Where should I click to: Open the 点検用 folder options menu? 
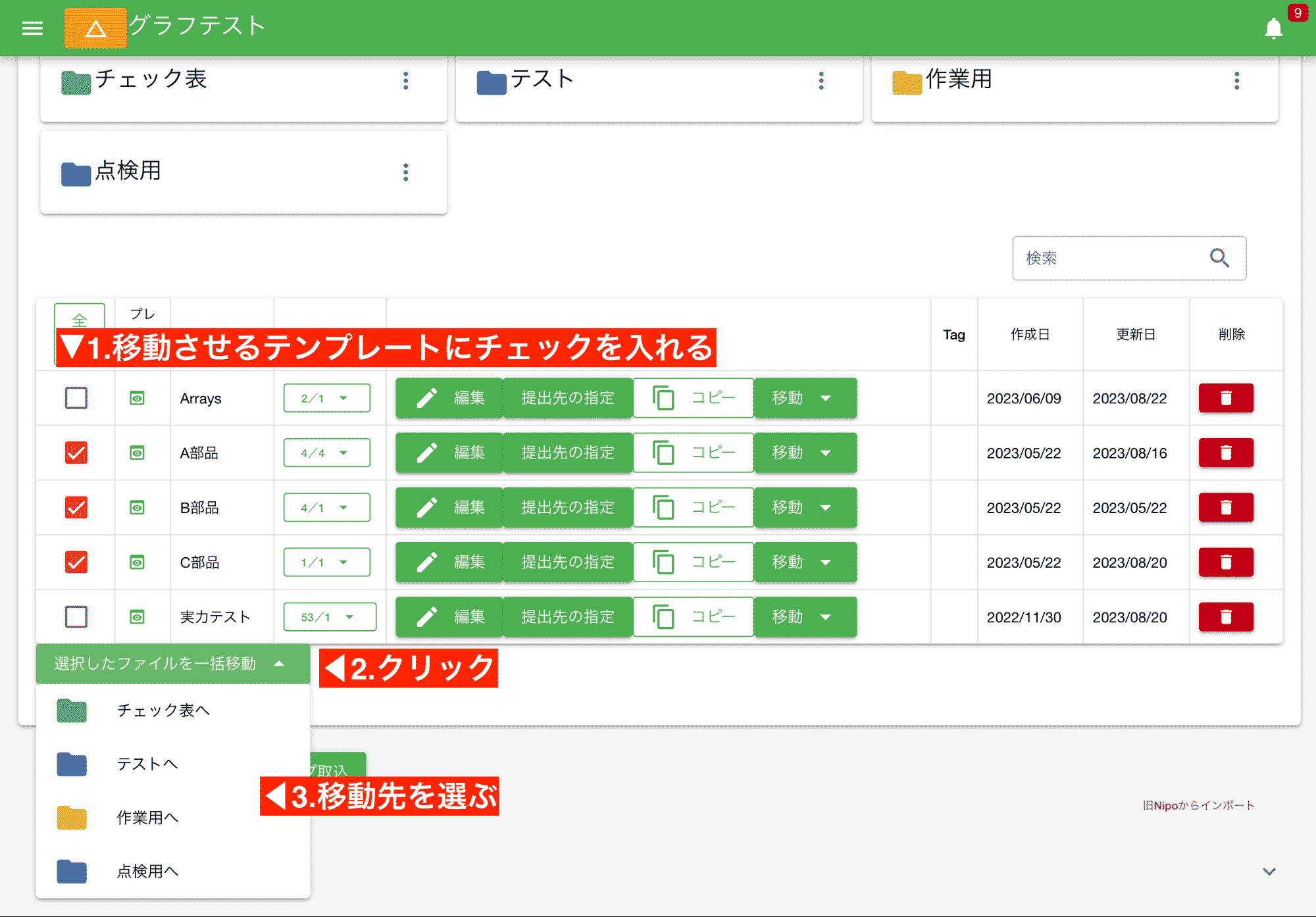click(406, 172)
